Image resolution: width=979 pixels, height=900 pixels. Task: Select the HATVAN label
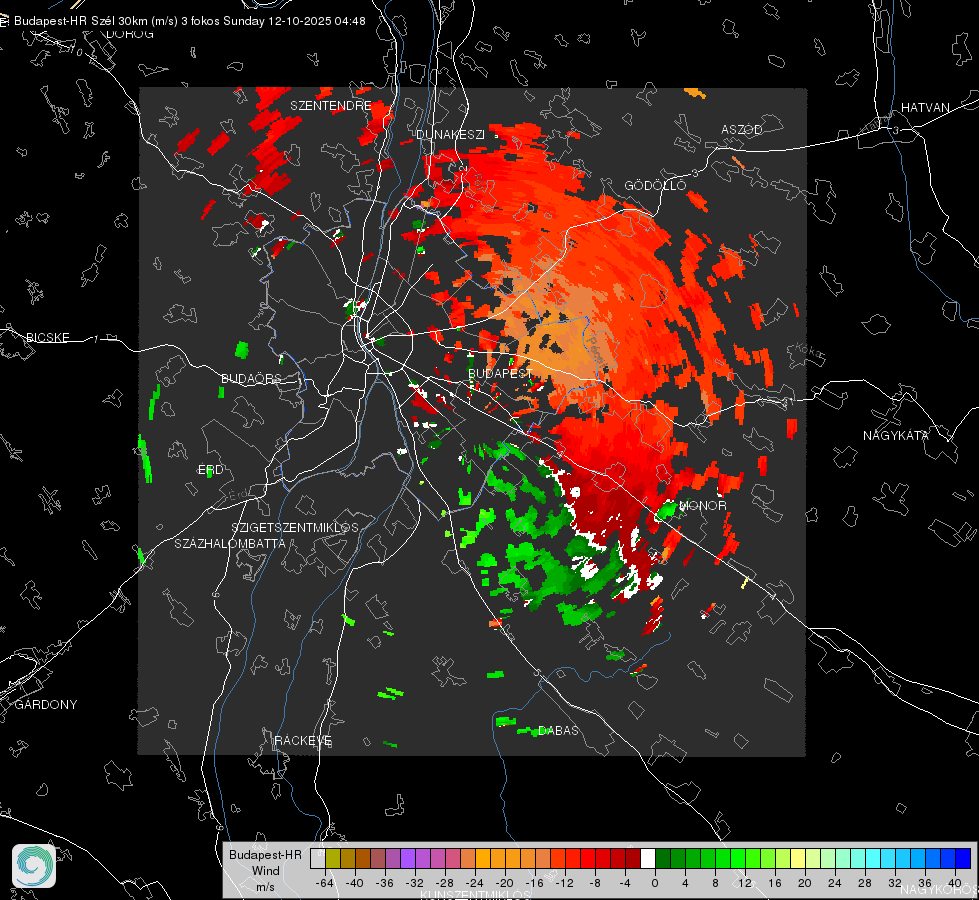click(x=925, y=107)
